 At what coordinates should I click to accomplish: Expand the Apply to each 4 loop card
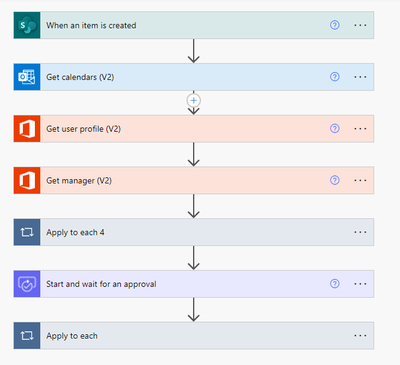tap(194, 232)
